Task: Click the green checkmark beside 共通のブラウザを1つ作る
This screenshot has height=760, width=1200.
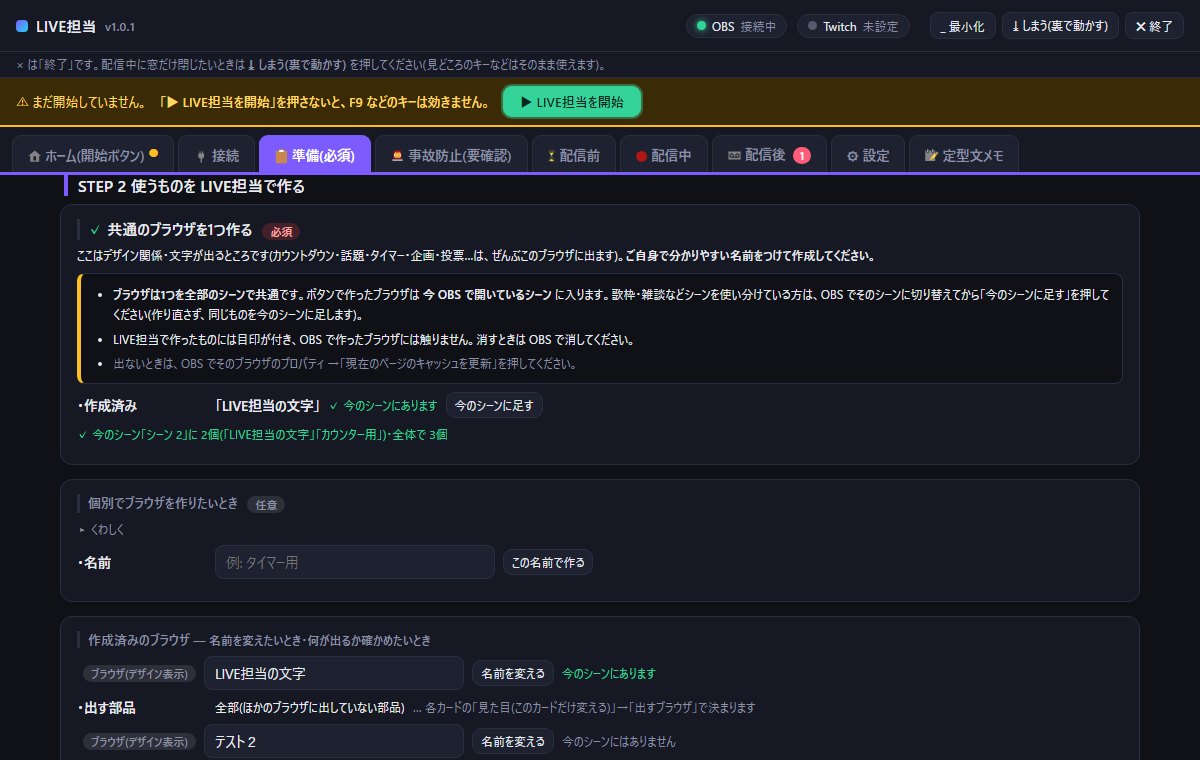Action: pyautogui.click(x=95, y=230)
